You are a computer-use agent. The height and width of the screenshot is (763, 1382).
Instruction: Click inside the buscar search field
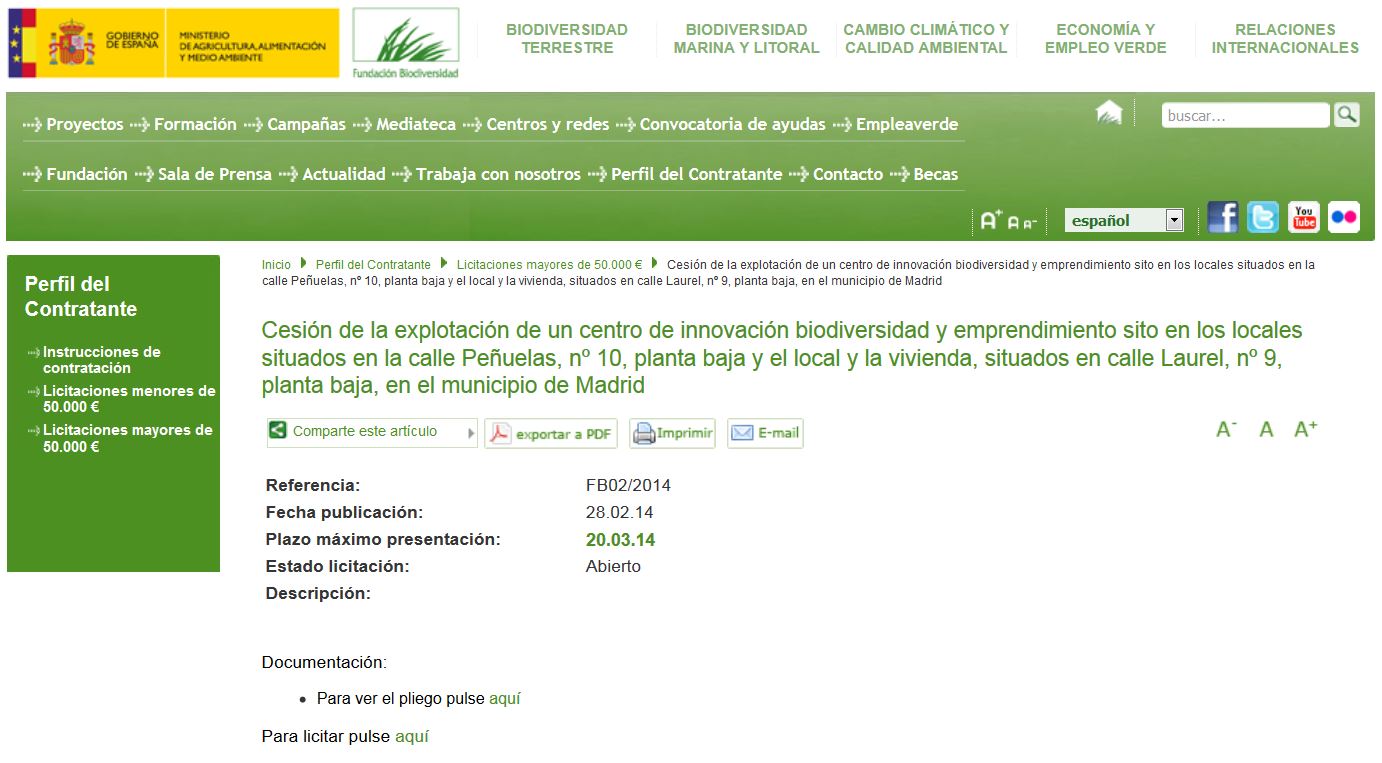click(1244, 116)
